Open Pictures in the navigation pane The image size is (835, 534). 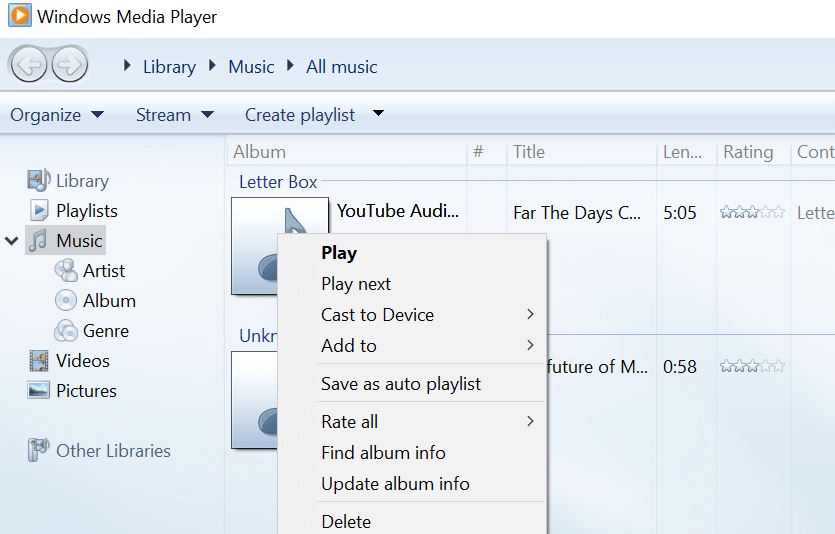point(86,391)
